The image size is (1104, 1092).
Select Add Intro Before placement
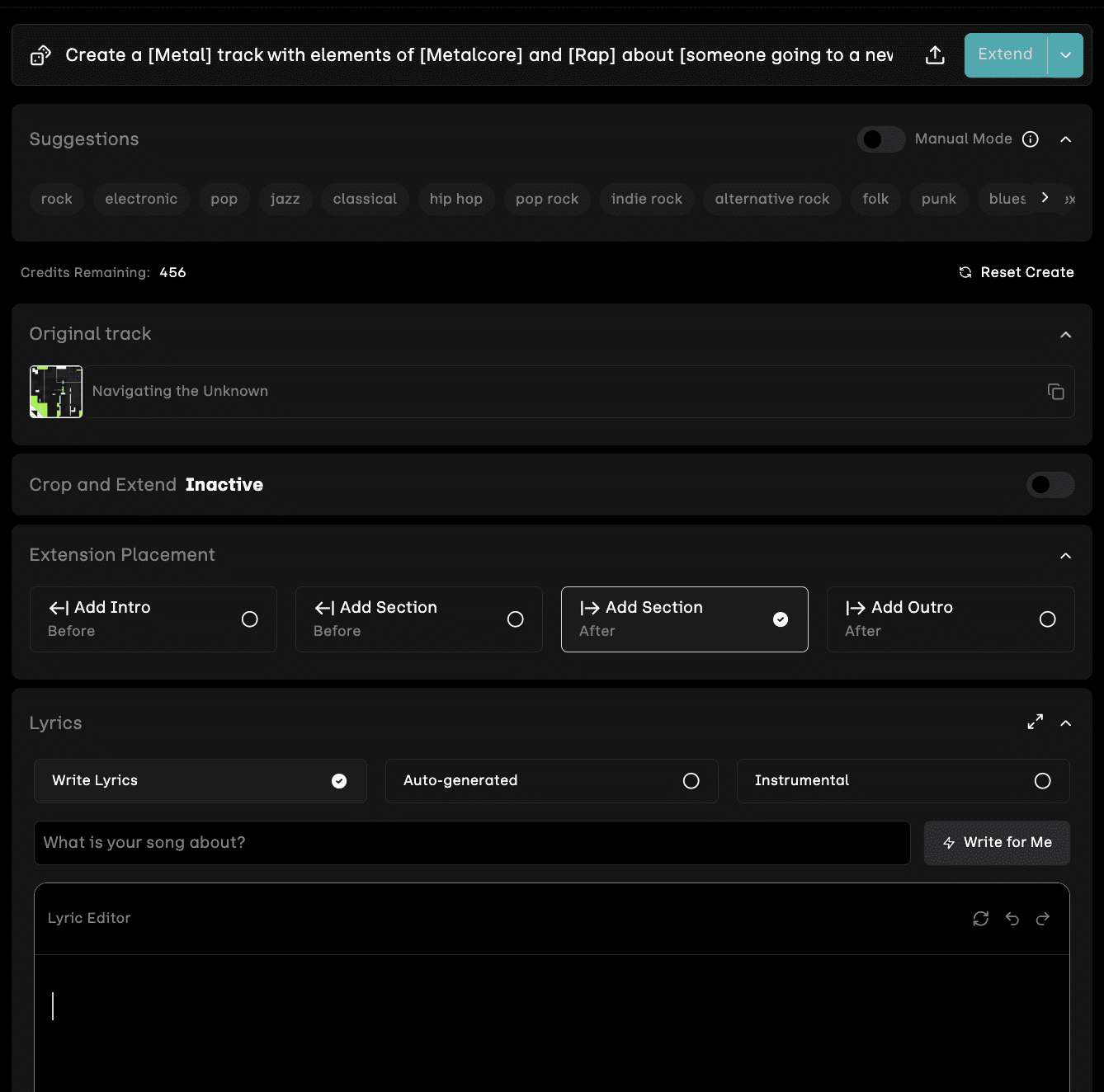pyautogui.click(x=153, y=619)
